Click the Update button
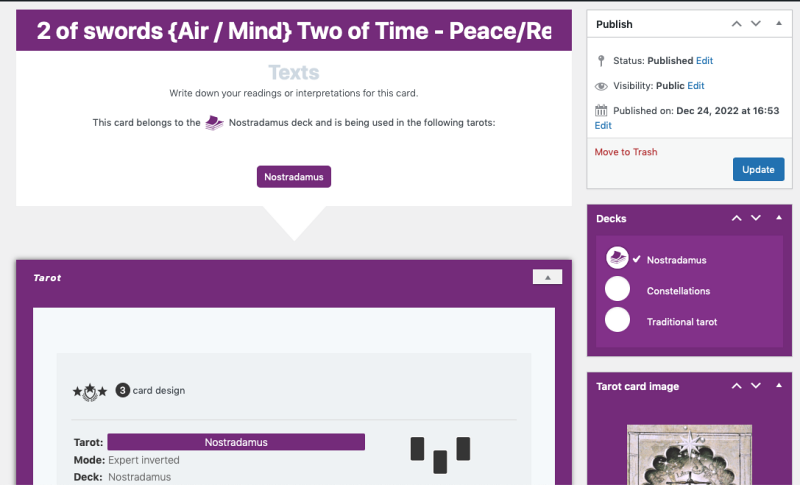This screenshot has width=800, height=485. [758, 169]
